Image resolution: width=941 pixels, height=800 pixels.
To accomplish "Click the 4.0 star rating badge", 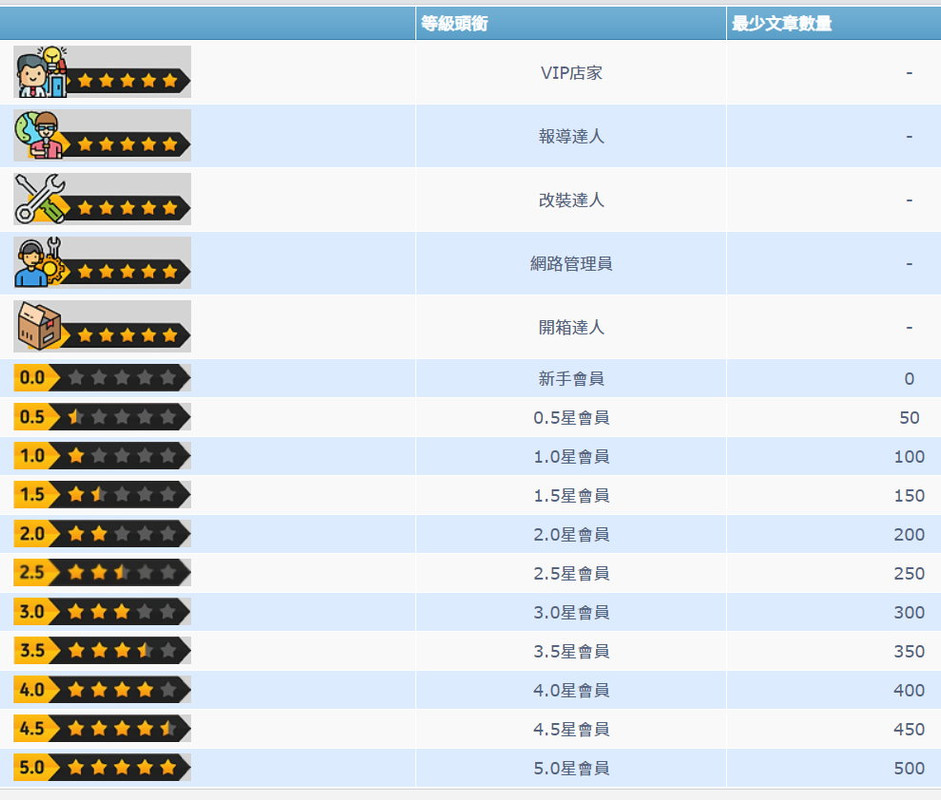I will [x=102, y=690].
